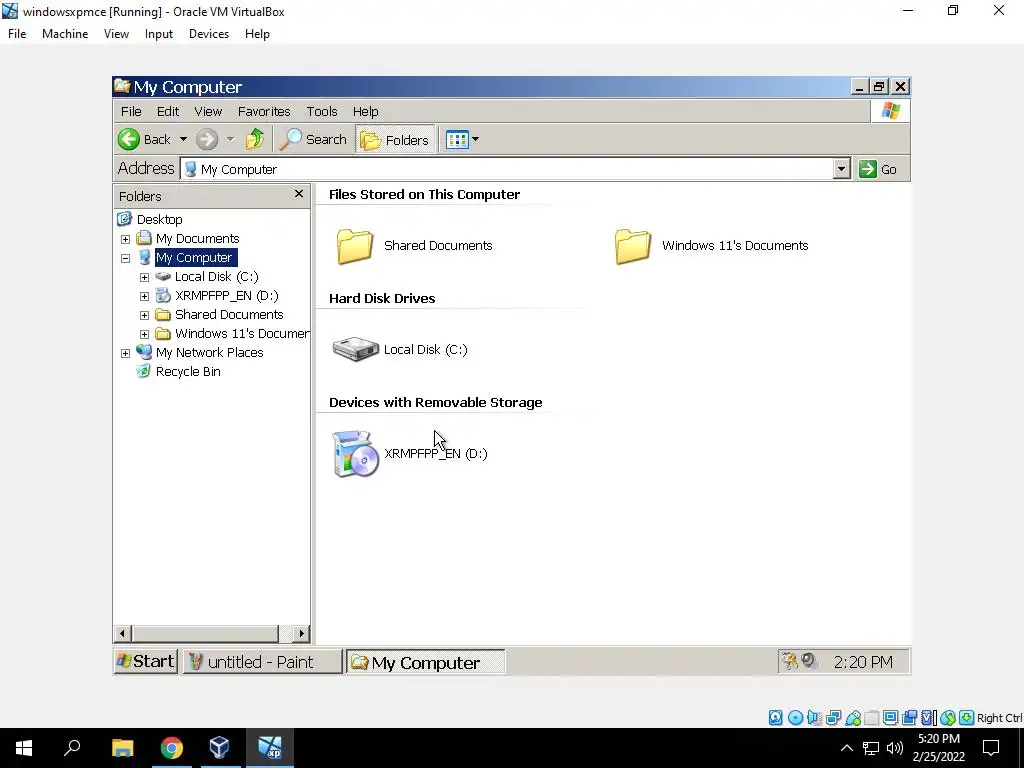Select My Network Places in tree
The height and width of the screenshot is (768, 1024).
[209, 353]
